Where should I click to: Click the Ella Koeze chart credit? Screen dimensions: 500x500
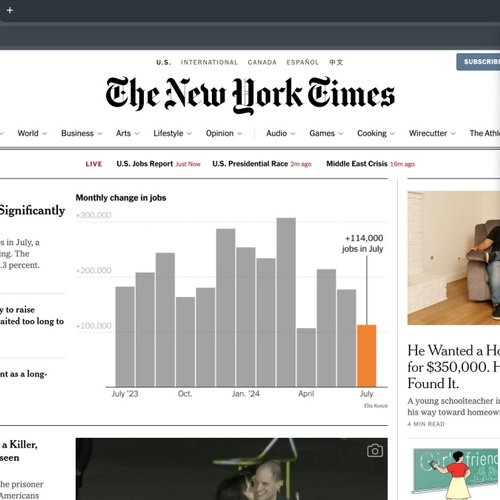[376, 406]
